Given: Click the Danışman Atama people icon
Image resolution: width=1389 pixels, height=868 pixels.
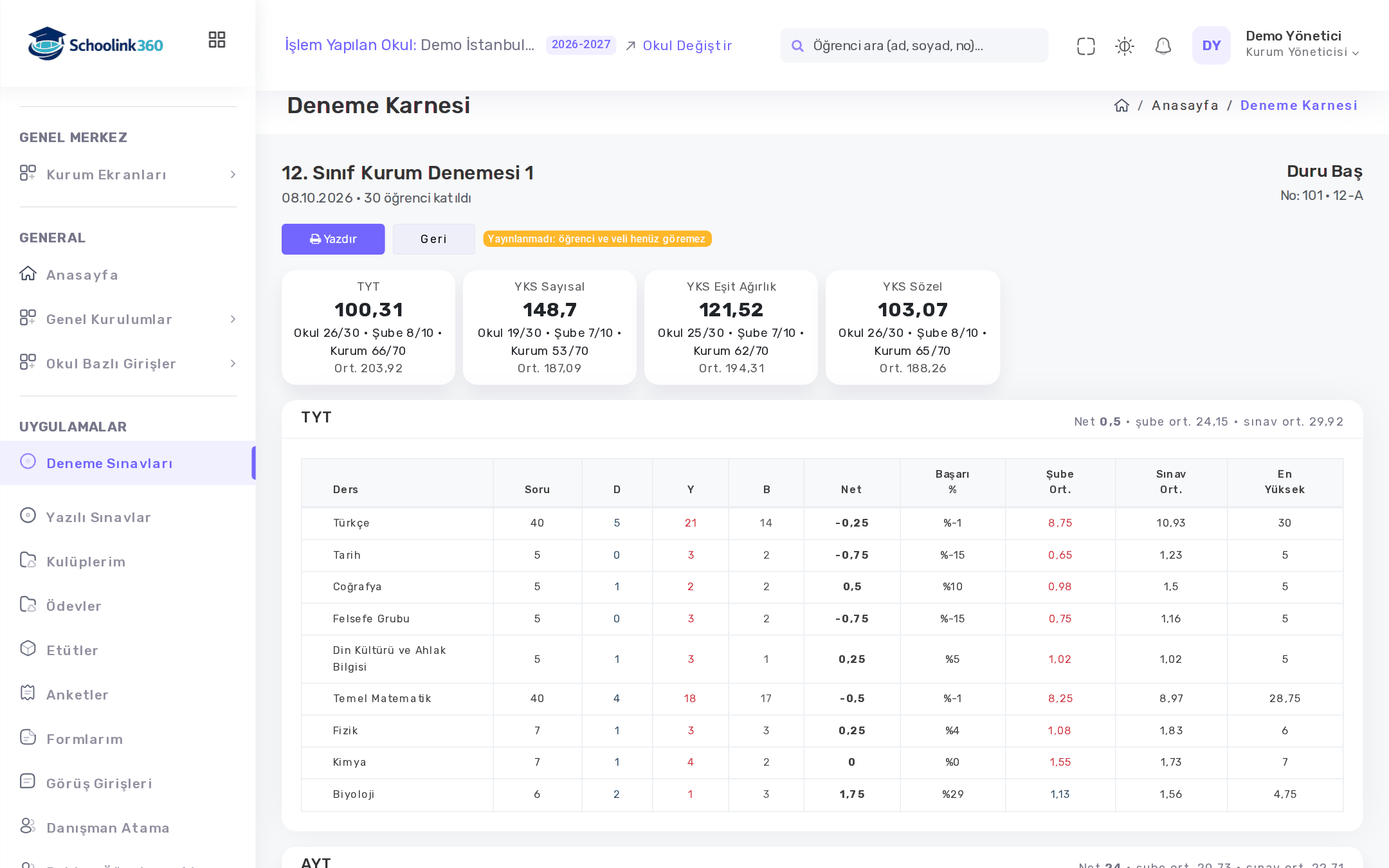Looking at the screenshot, I should (x=28, y=826).
